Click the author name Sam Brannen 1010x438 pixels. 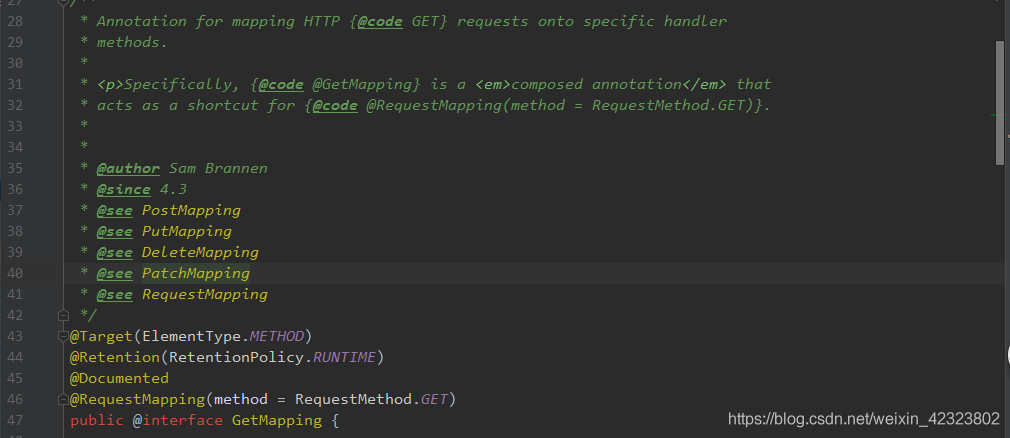click(218, 169)
